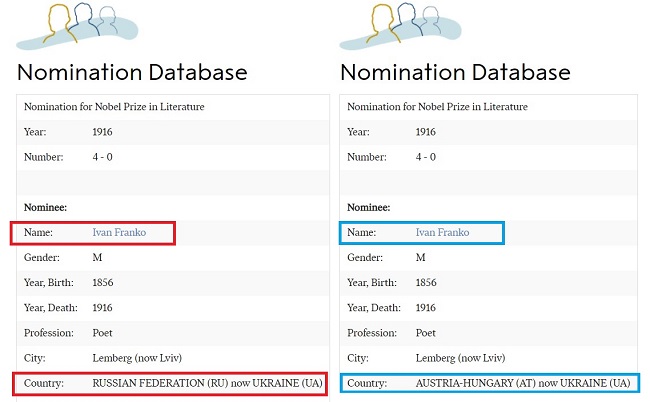The width and height of the screenshot is (650, 402).
Task: Click right 'Nomination for Nobel Prize in Literature' row
Action: click(x=437, y=107)
